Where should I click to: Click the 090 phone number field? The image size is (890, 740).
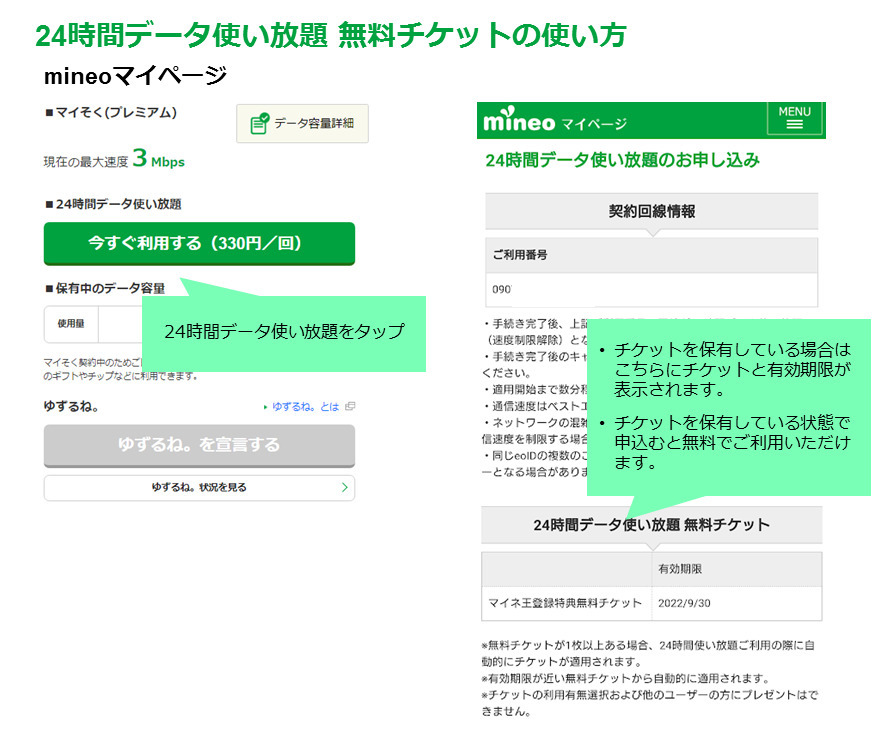point(651,290)
